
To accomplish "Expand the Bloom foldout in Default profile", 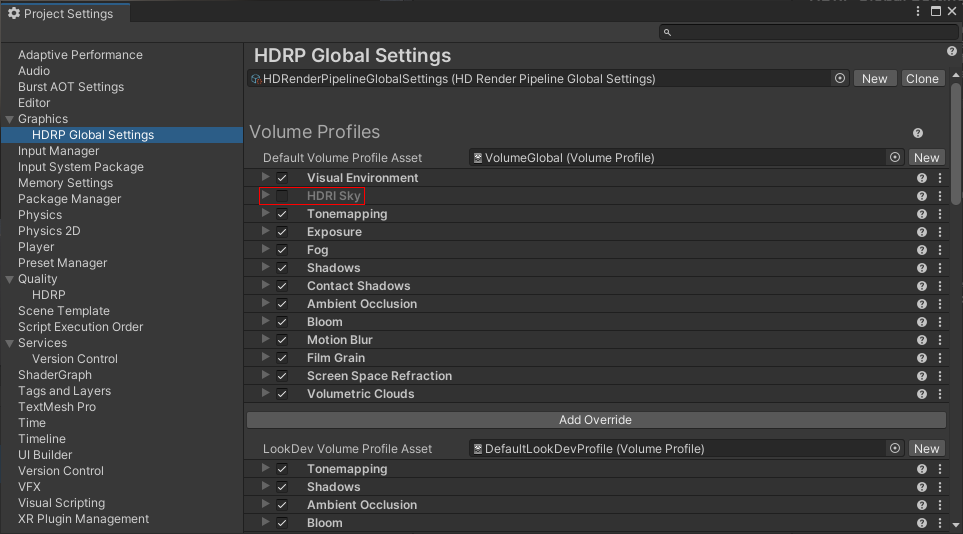I will (265, 321).
